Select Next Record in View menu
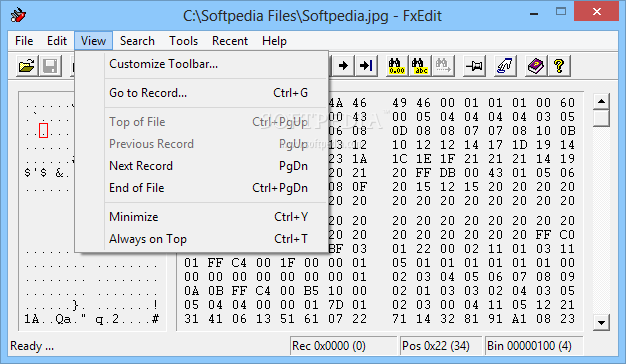626x364 pixels. point(201,166)
